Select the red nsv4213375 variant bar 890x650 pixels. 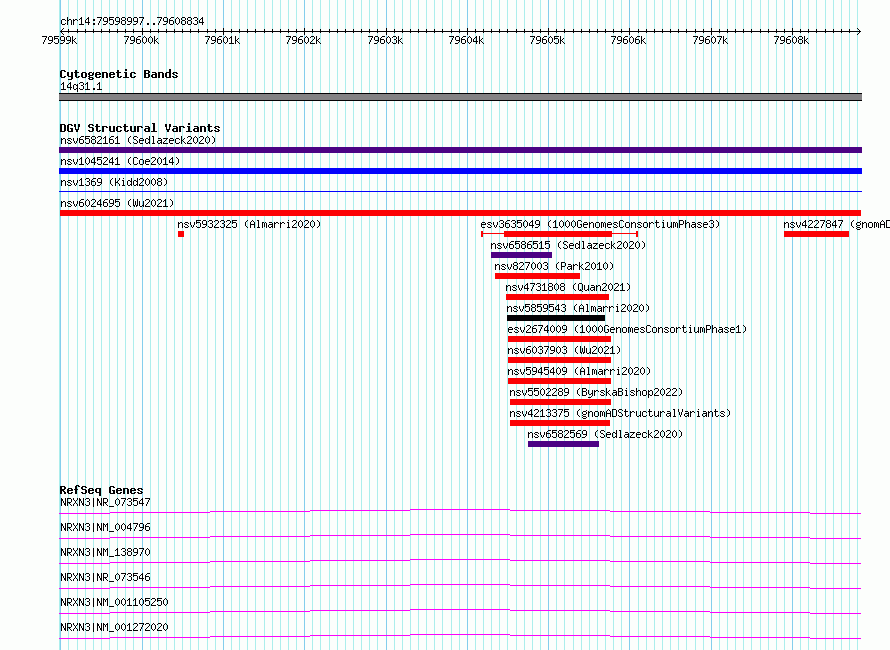560,423
